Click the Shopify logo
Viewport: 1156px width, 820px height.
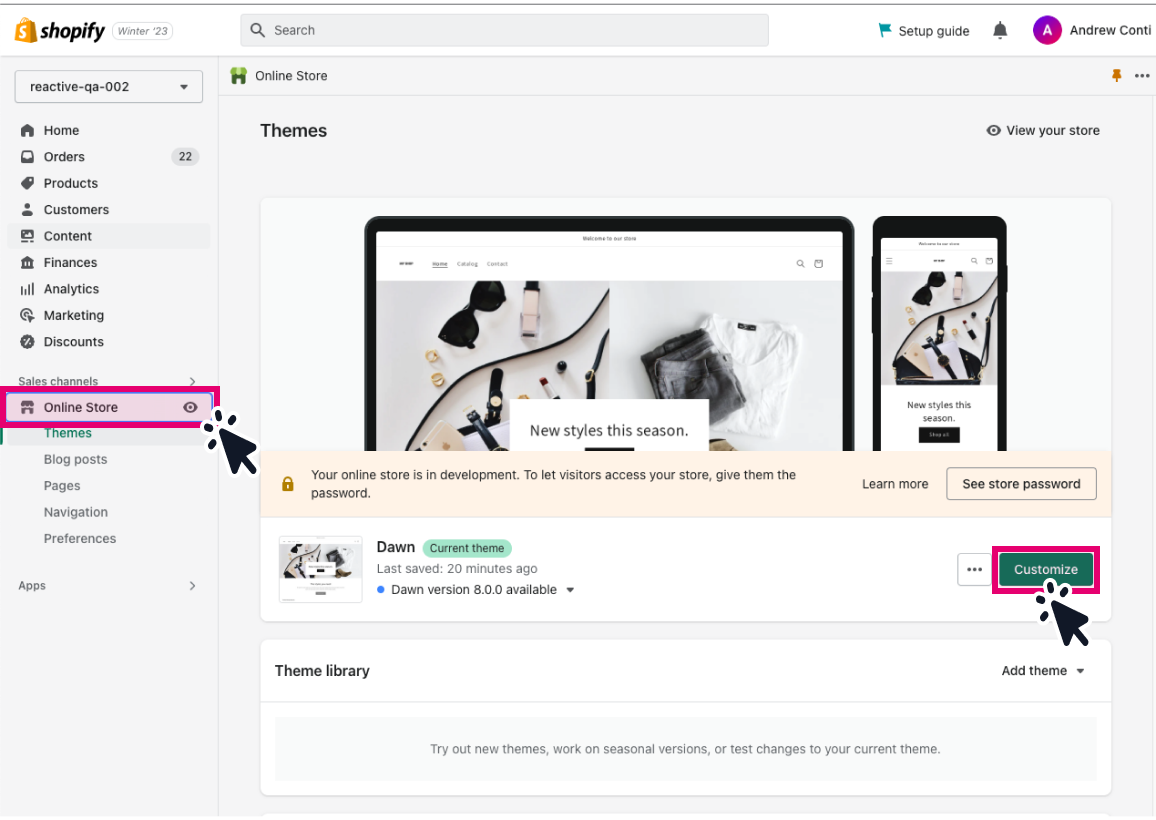pyautogui.click(x=60, y=30)
